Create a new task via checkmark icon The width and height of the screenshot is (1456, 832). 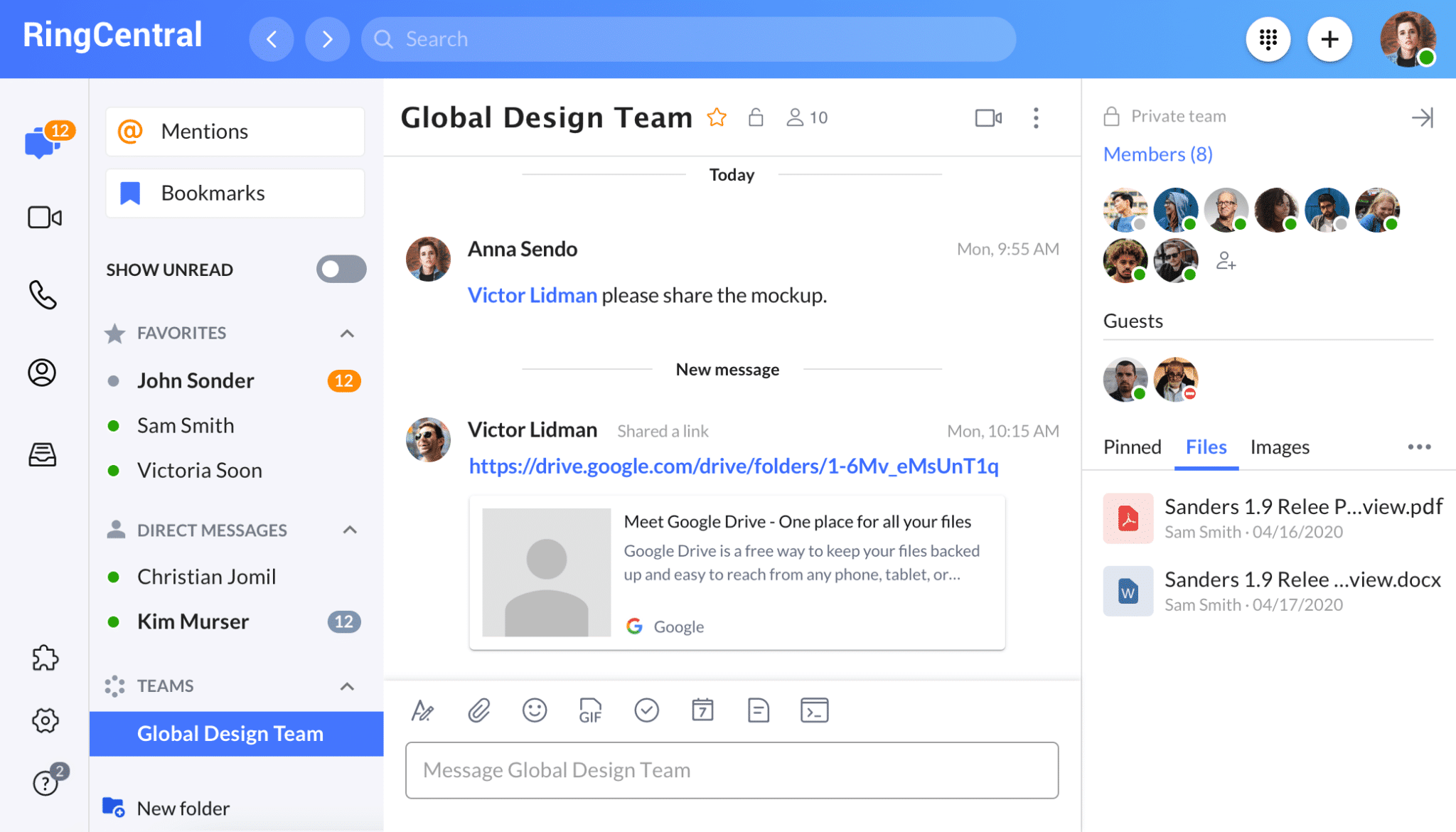646,710
